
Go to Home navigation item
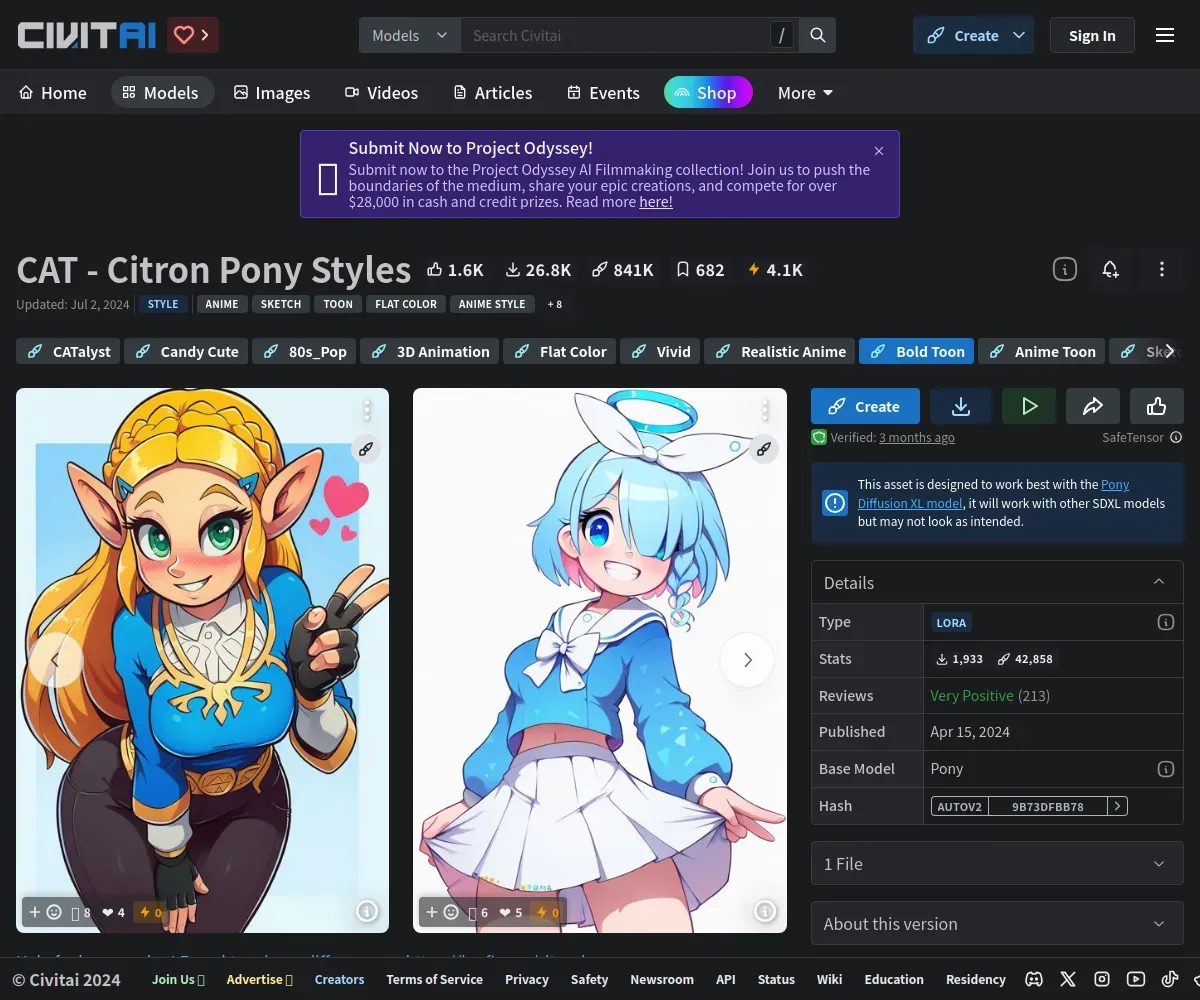point(53,92)
